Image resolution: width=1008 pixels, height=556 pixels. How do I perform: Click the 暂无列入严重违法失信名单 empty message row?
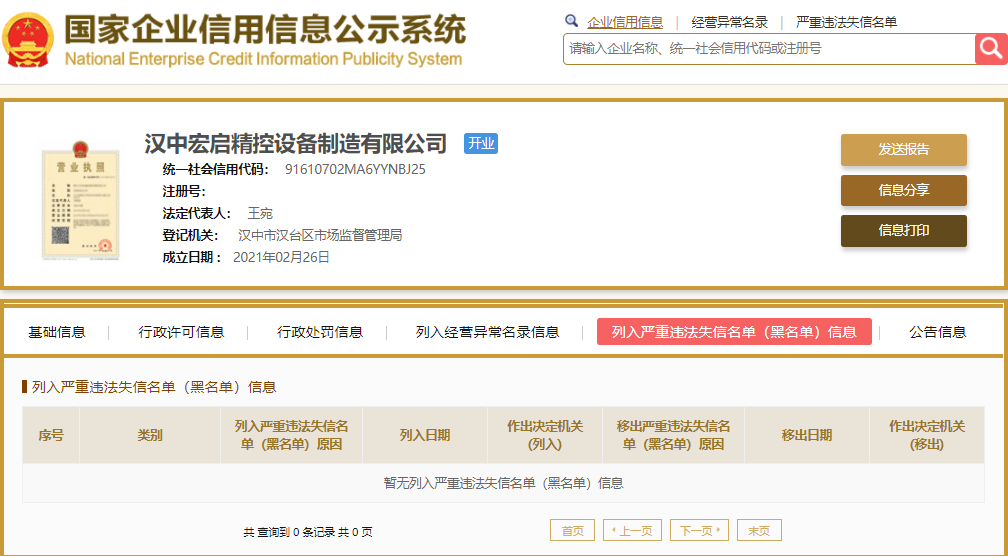coord(503,483)
